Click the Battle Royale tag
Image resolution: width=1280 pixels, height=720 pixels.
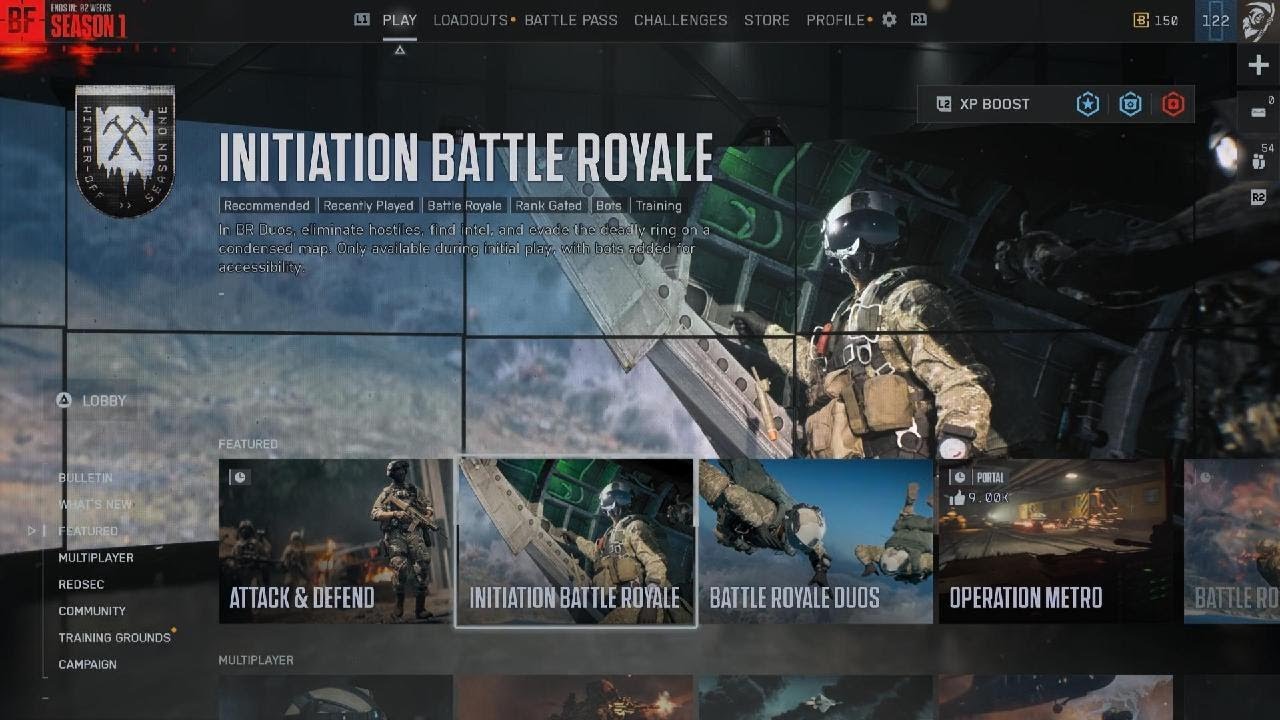point(464,206)
